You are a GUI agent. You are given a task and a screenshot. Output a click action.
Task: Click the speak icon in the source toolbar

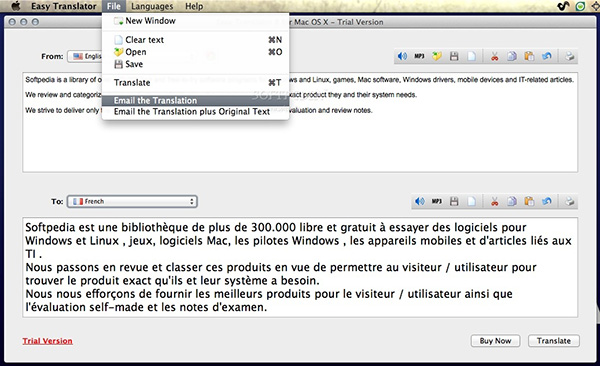click(402, 56)
